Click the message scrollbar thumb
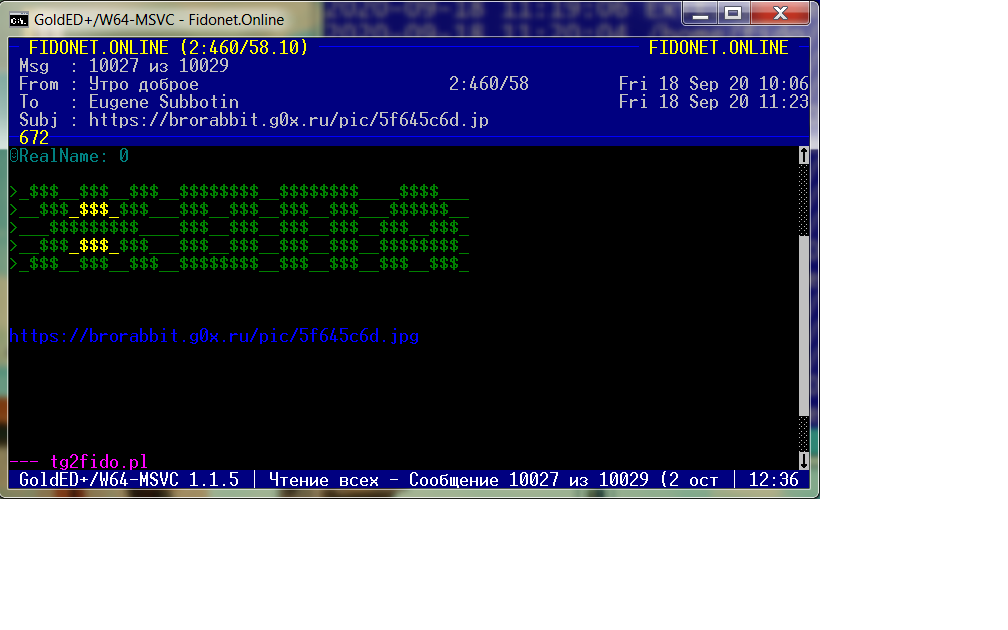 pyautogui.click(x=804, y=326)
